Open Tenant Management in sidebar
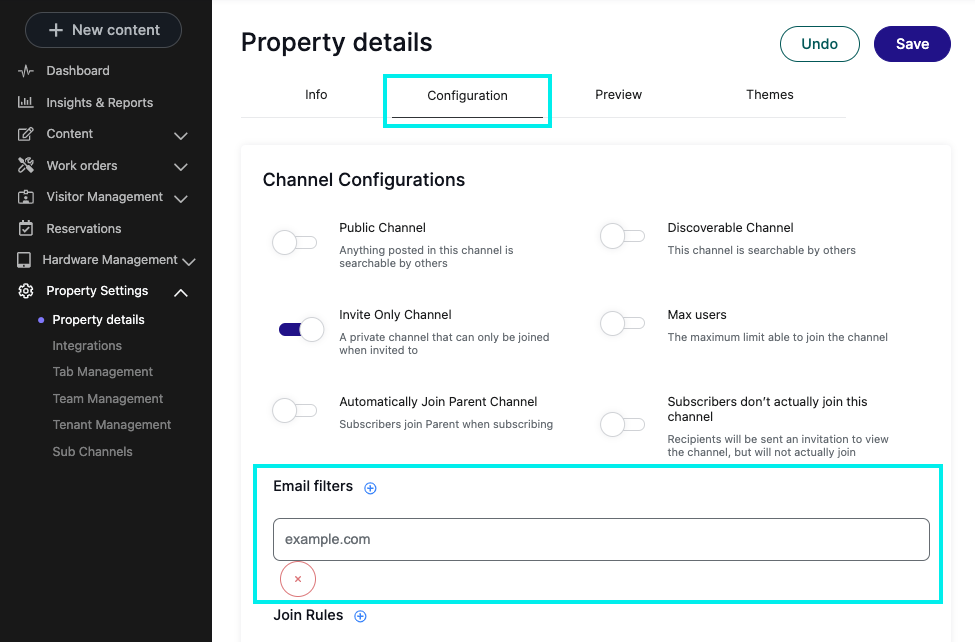The image size is (975, 642). [112, 425]
